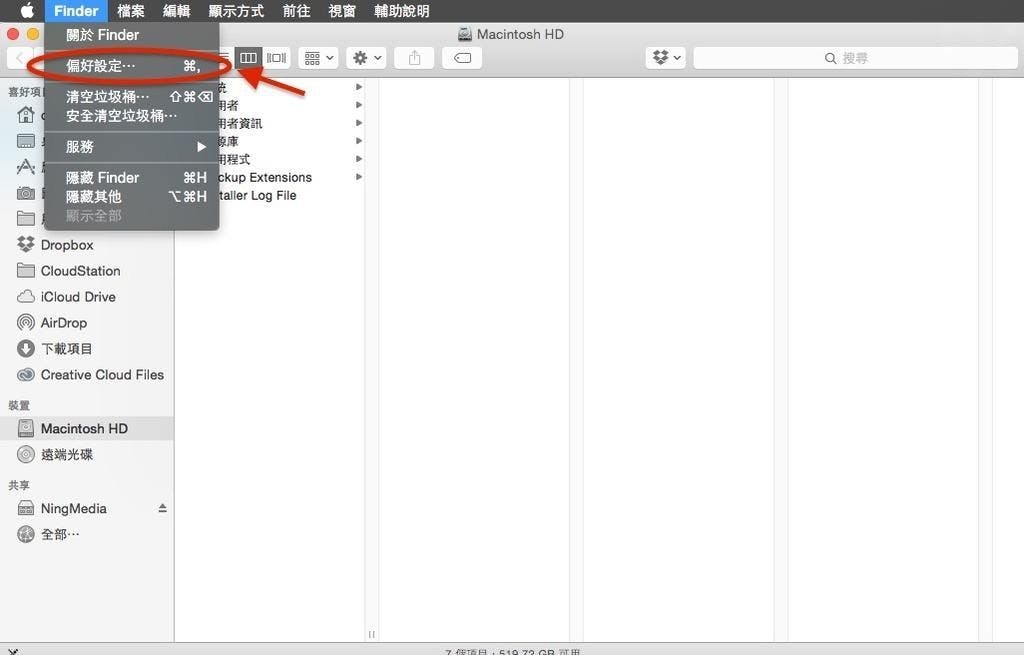Viewport: 1024px width, 655px height.
Task: Open the Apple menu
Action: [x=27, y=10]
